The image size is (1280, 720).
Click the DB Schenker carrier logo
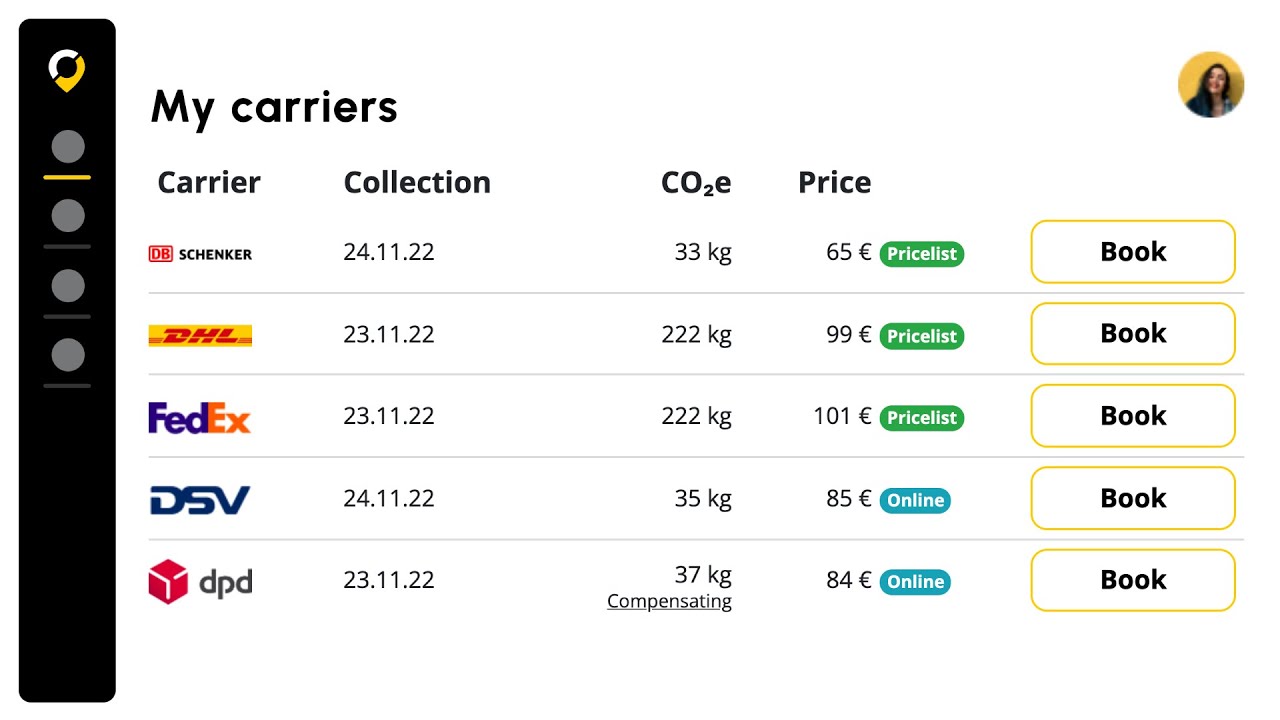coord(200,254)
